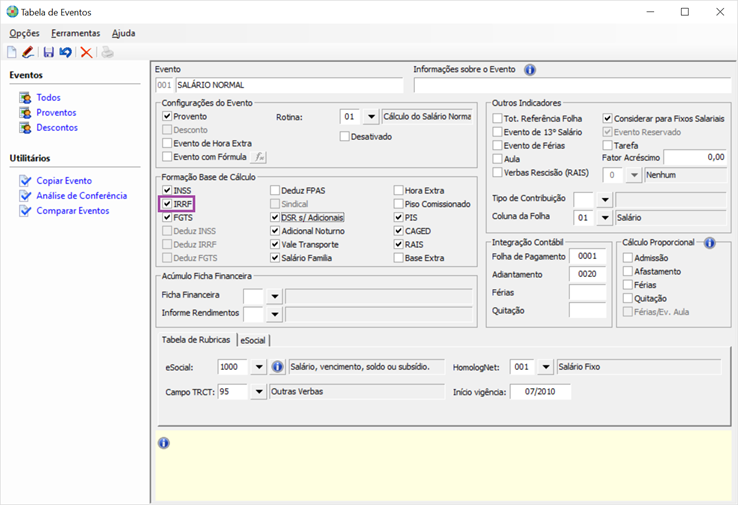This screenshot has width=738, height=505.
Task: Click the red X delete icon
Action: click(86, 52)
